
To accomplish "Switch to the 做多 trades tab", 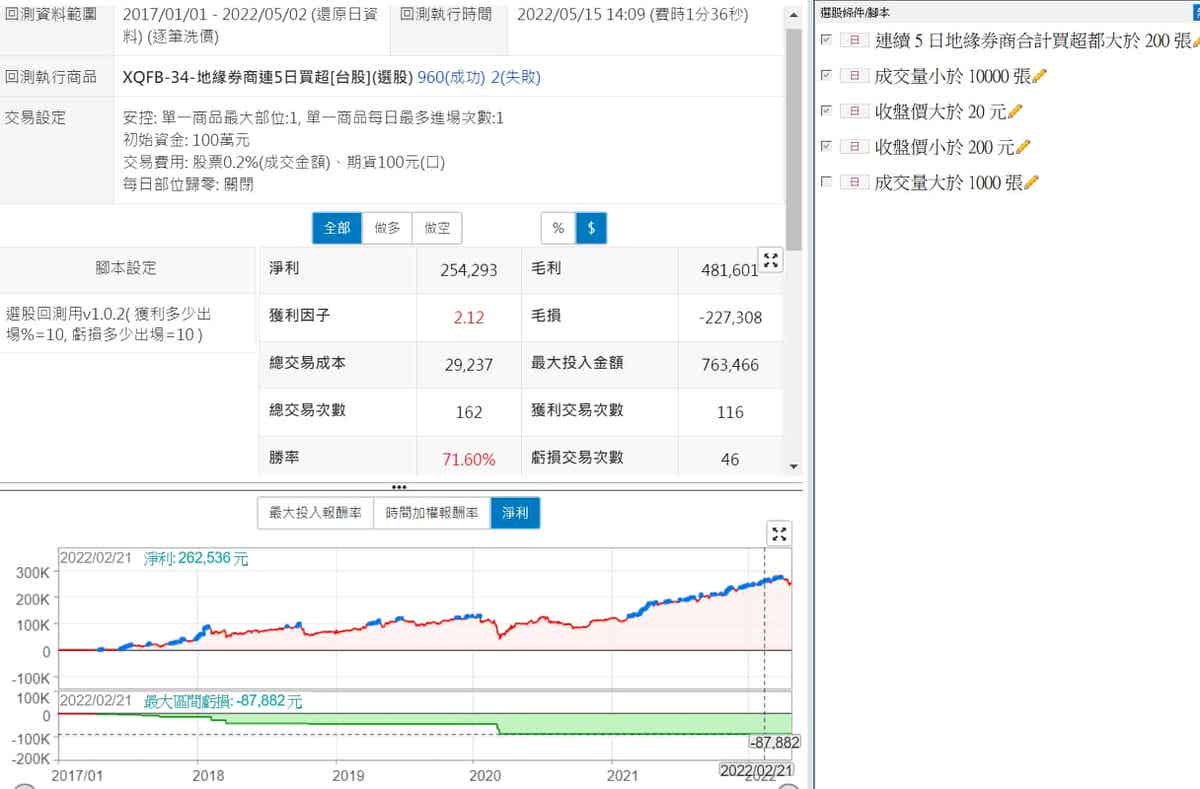I will tap(387, 228).
